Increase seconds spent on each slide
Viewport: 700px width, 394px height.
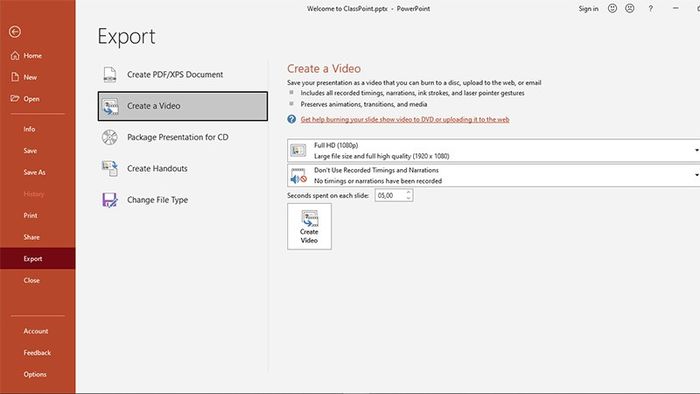(408, 192)
